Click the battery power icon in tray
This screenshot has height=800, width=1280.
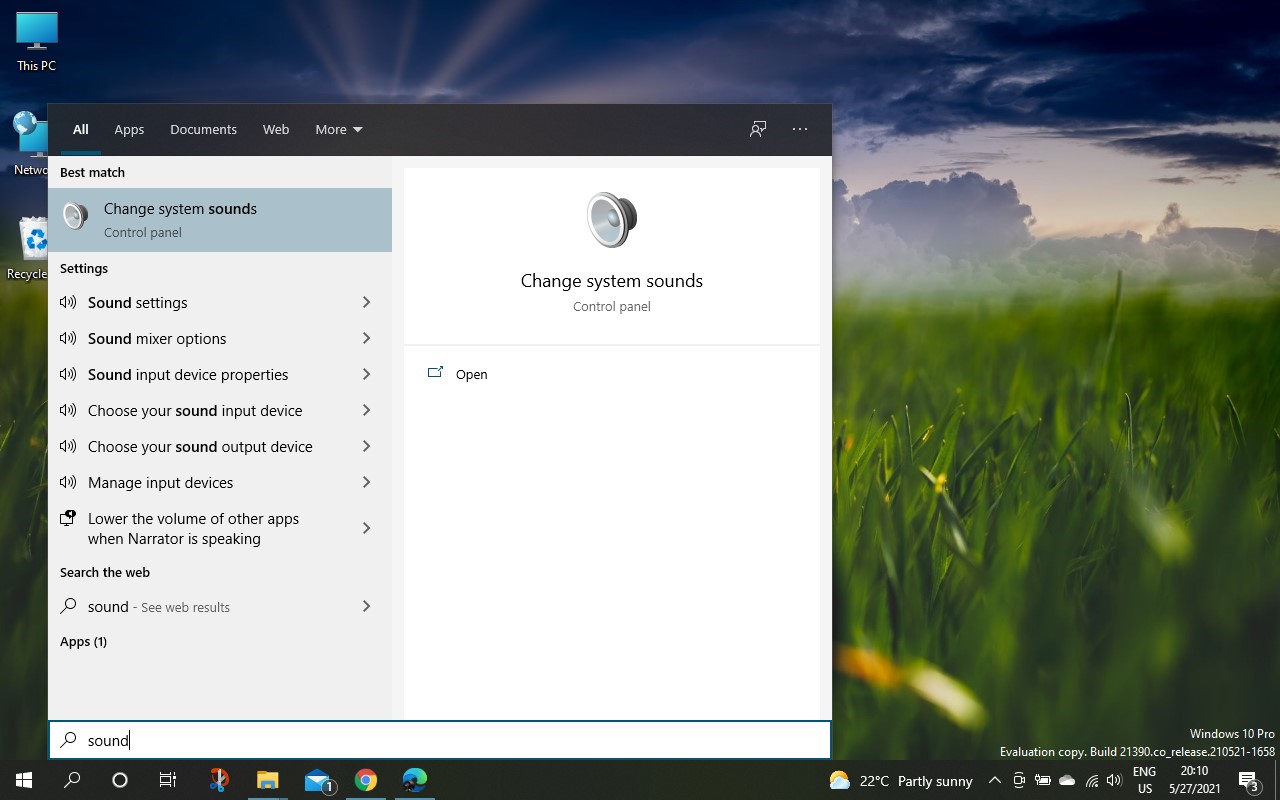(x=1043, y=781)
